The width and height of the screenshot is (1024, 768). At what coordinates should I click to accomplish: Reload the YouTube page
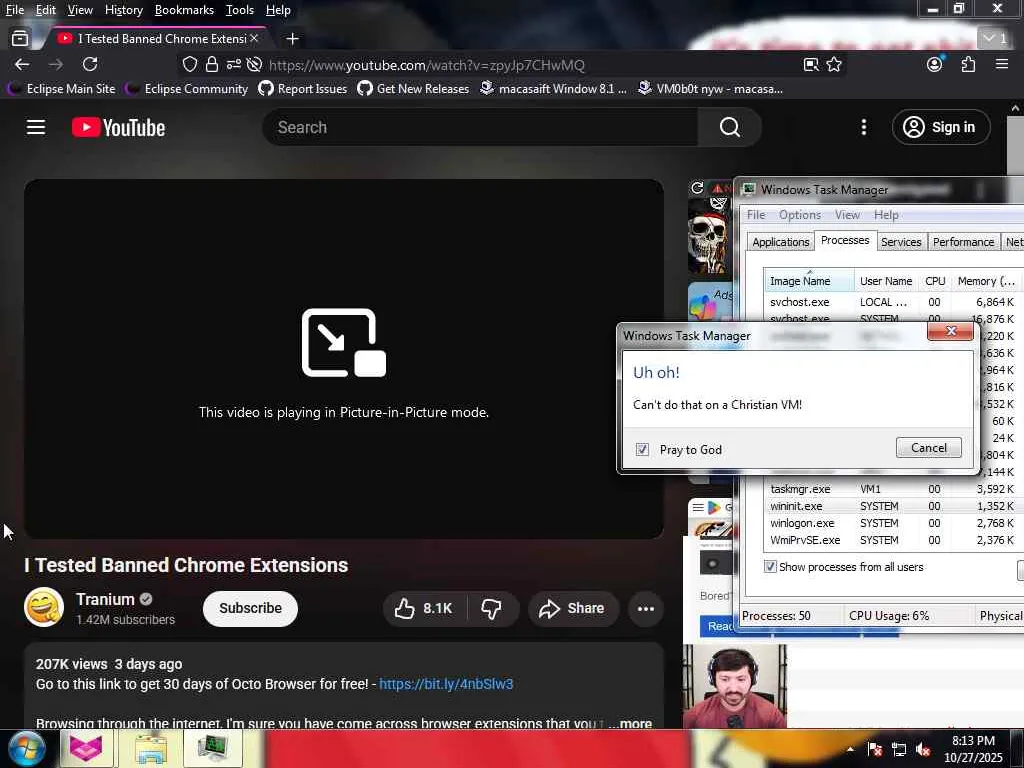click(x=90, y=64)
